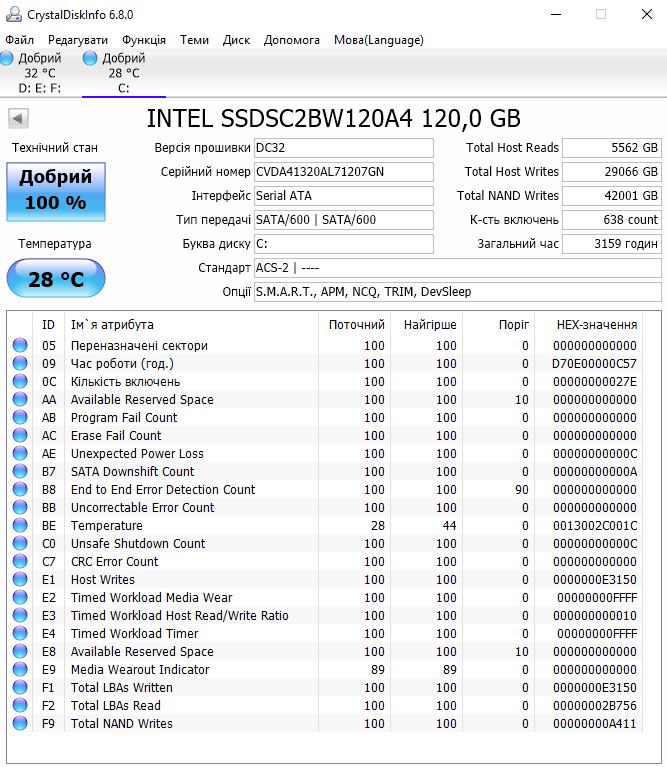Click the standard field ACS-2
Viewport: 667px width, 767px height.
(x=457, y=268)
